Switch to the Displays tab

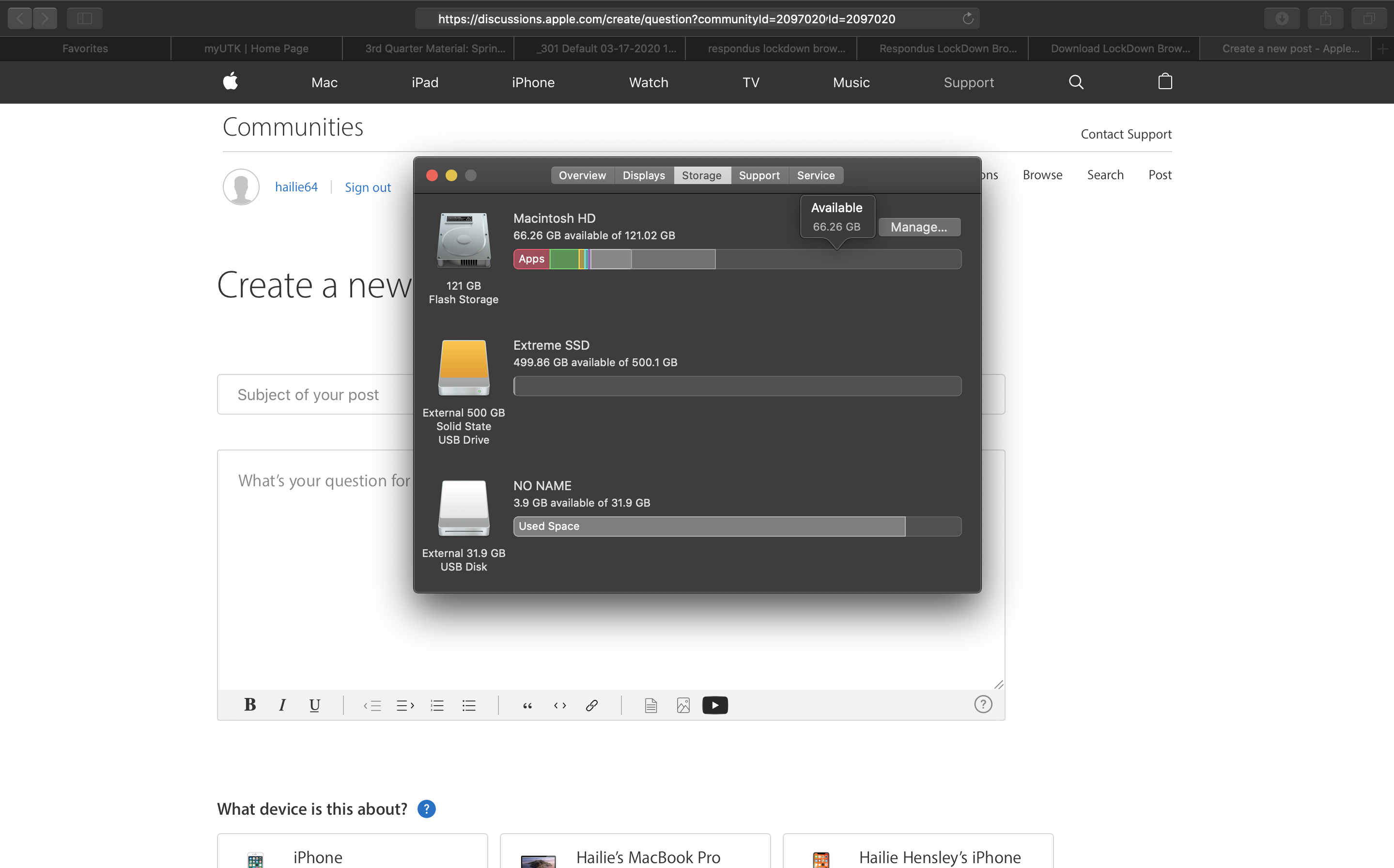click(643, 176)
